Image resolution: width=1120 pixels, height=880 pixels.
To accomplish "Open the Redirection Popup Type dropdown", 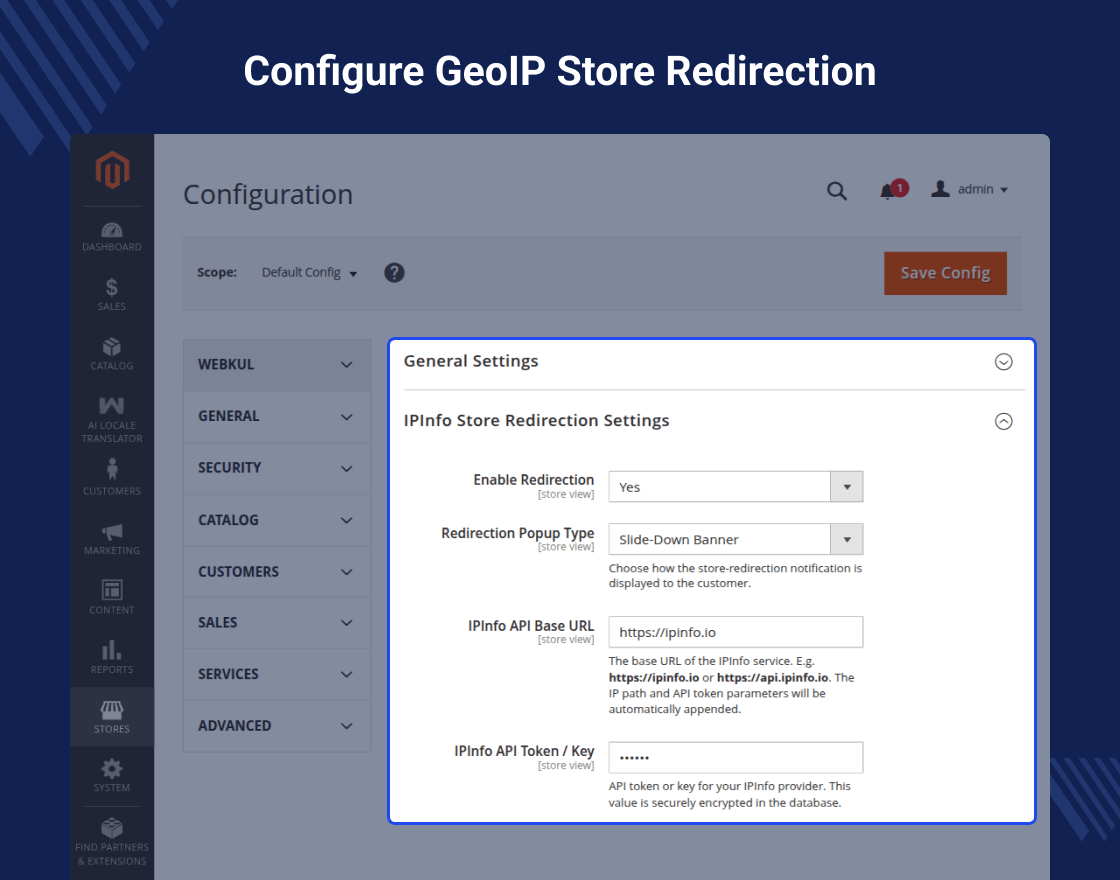I will coord(736,539).
